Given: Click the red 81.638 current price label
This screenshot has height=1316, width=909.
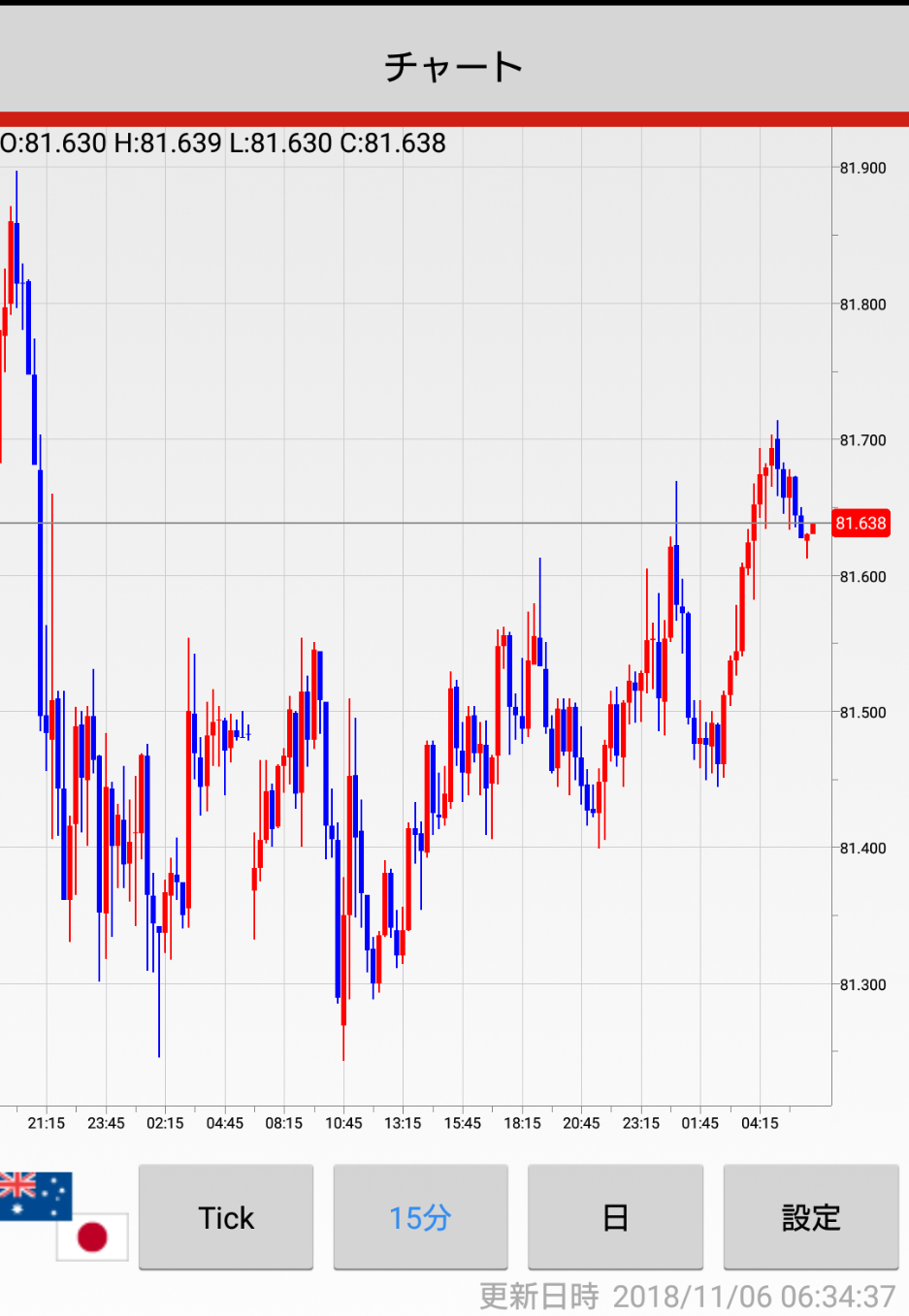Looking at the screenshot, I should click(860, 524).
